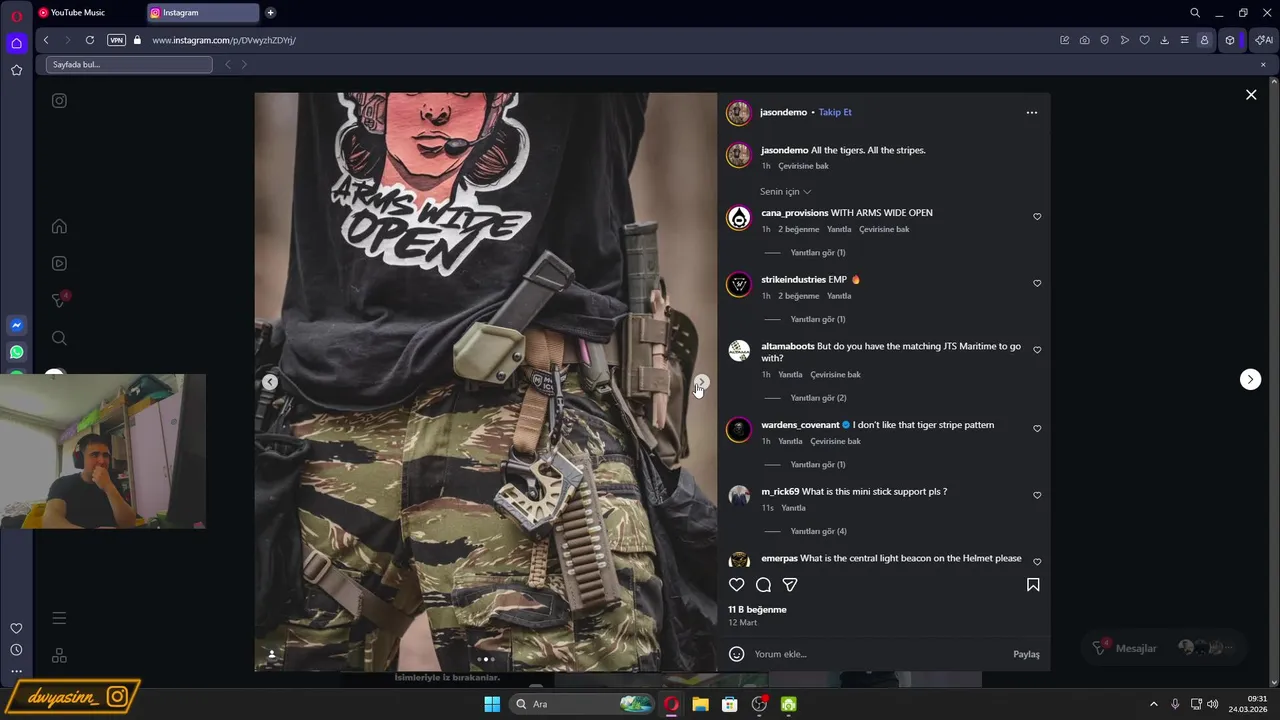Go back in browser history
Screen dimensions: 1280x720
46,40
